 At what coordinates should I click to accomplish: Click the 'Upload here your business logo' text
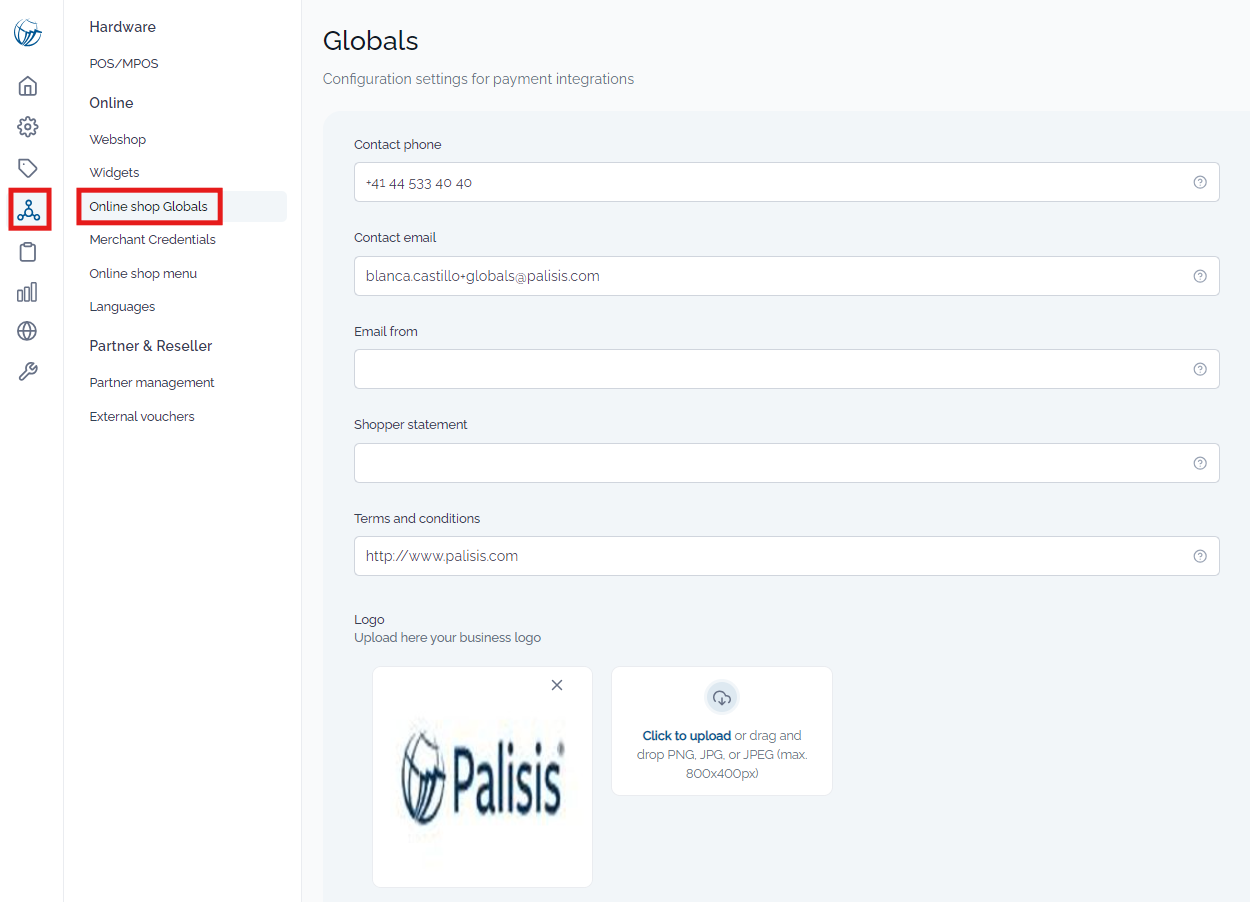(447, 638)
